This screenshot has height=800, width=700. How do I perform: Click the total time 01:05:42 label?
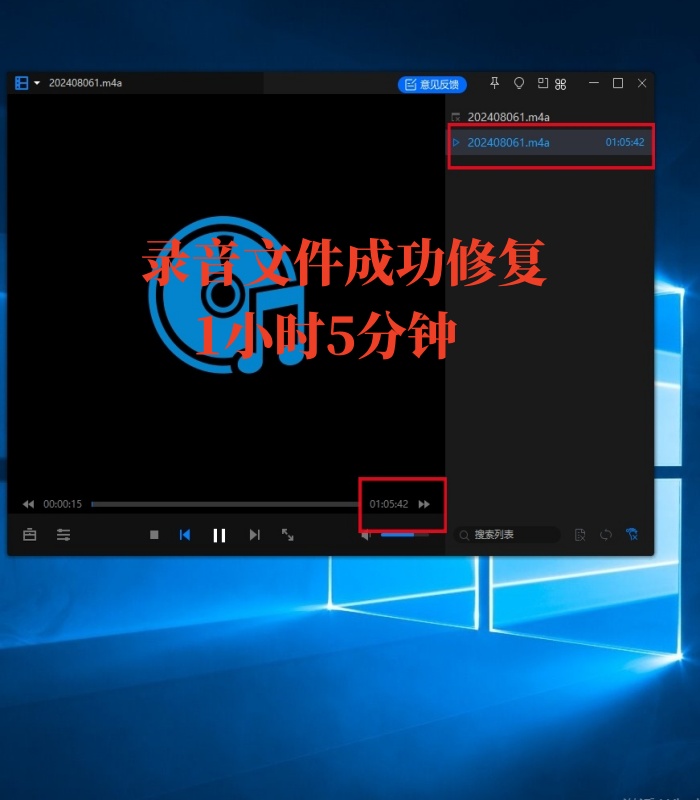389,504
